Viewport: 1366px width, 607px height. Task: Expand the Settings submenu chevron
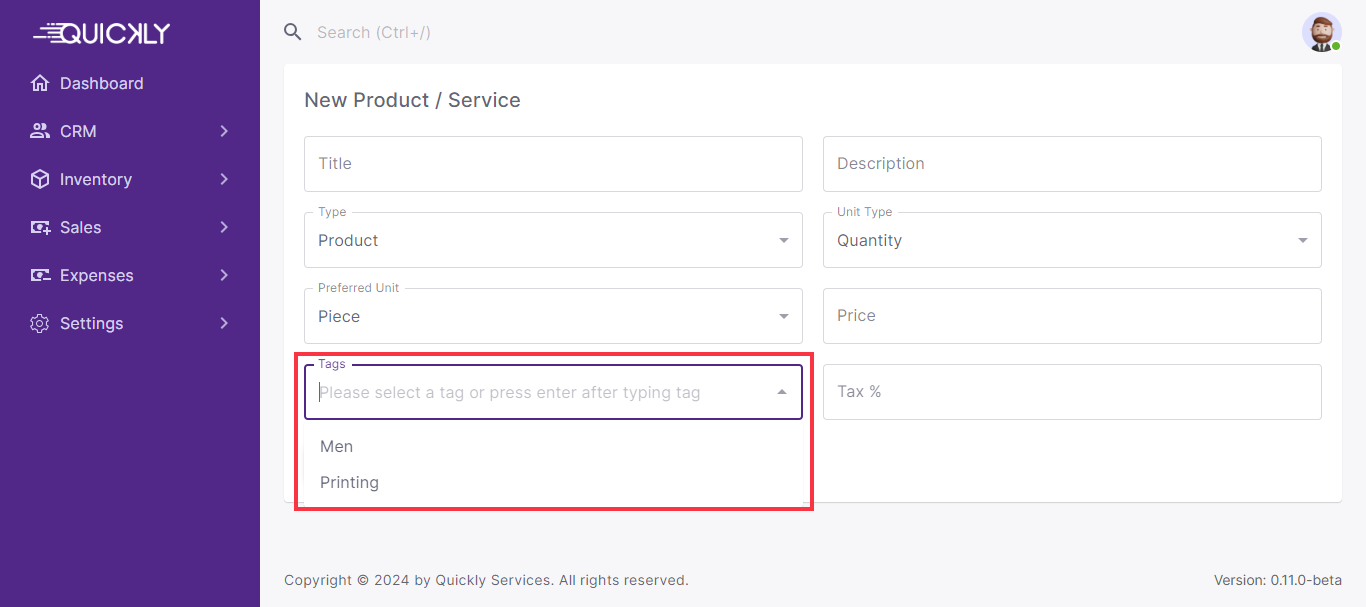click(x=224, y=323)
